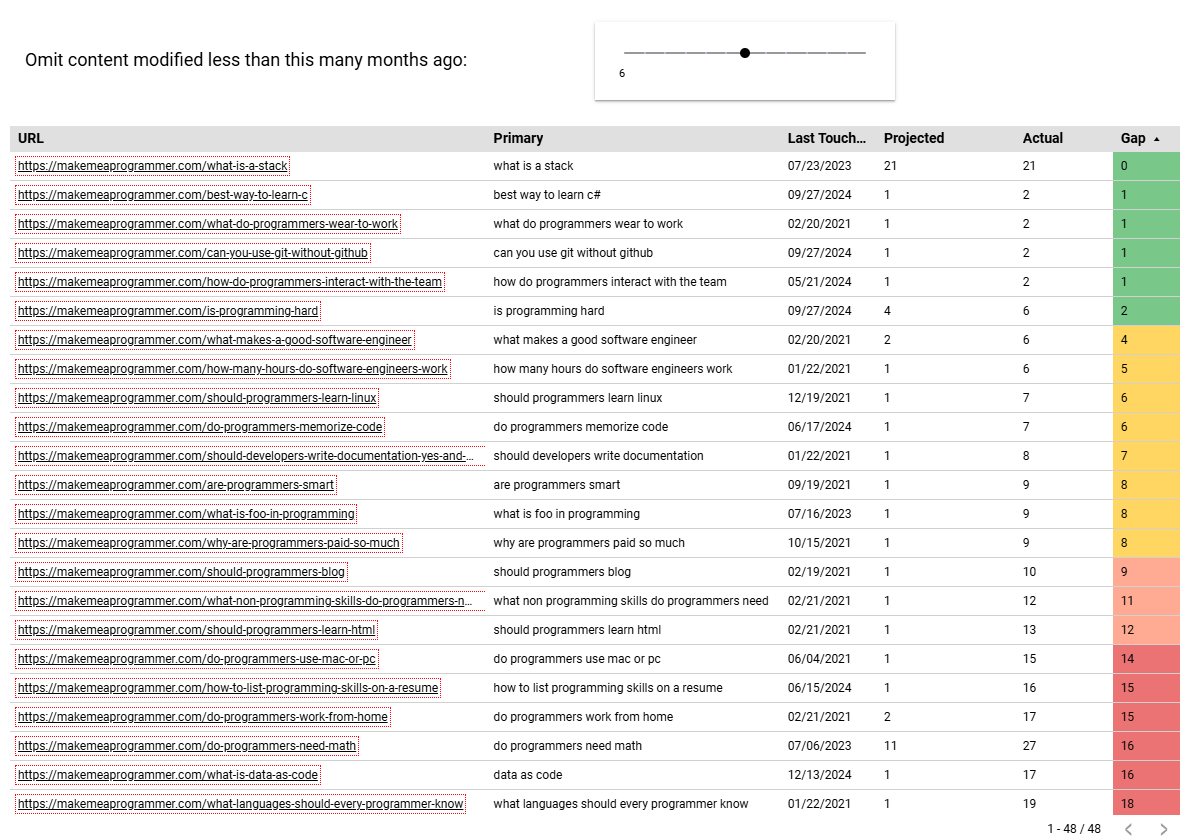Go to previous page of results
The width and height of the screenshot is (1188, 840).
point(1128,829)
